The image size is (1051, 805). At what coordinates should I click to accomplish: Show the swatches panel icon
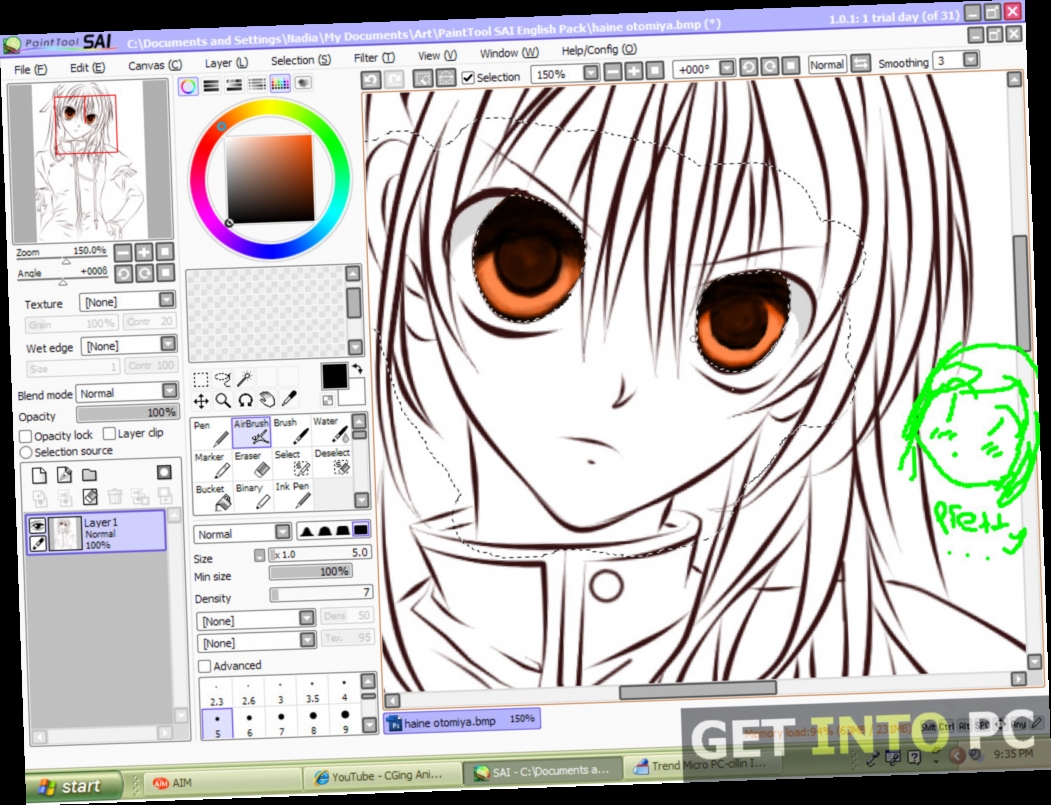tap(280, 84)
